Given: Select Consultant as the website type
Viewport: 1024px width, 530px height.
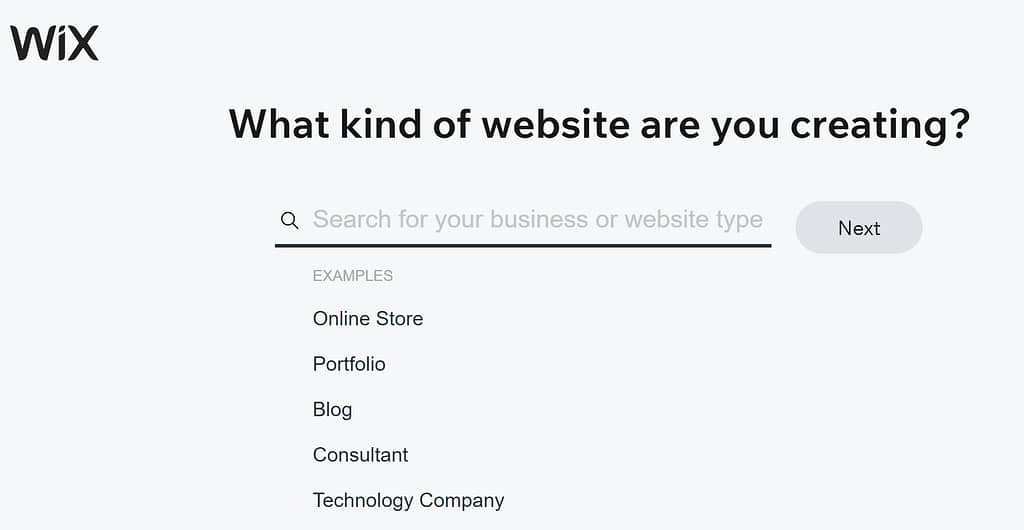Looking at the screenshot, I should [x=360, y=454].
